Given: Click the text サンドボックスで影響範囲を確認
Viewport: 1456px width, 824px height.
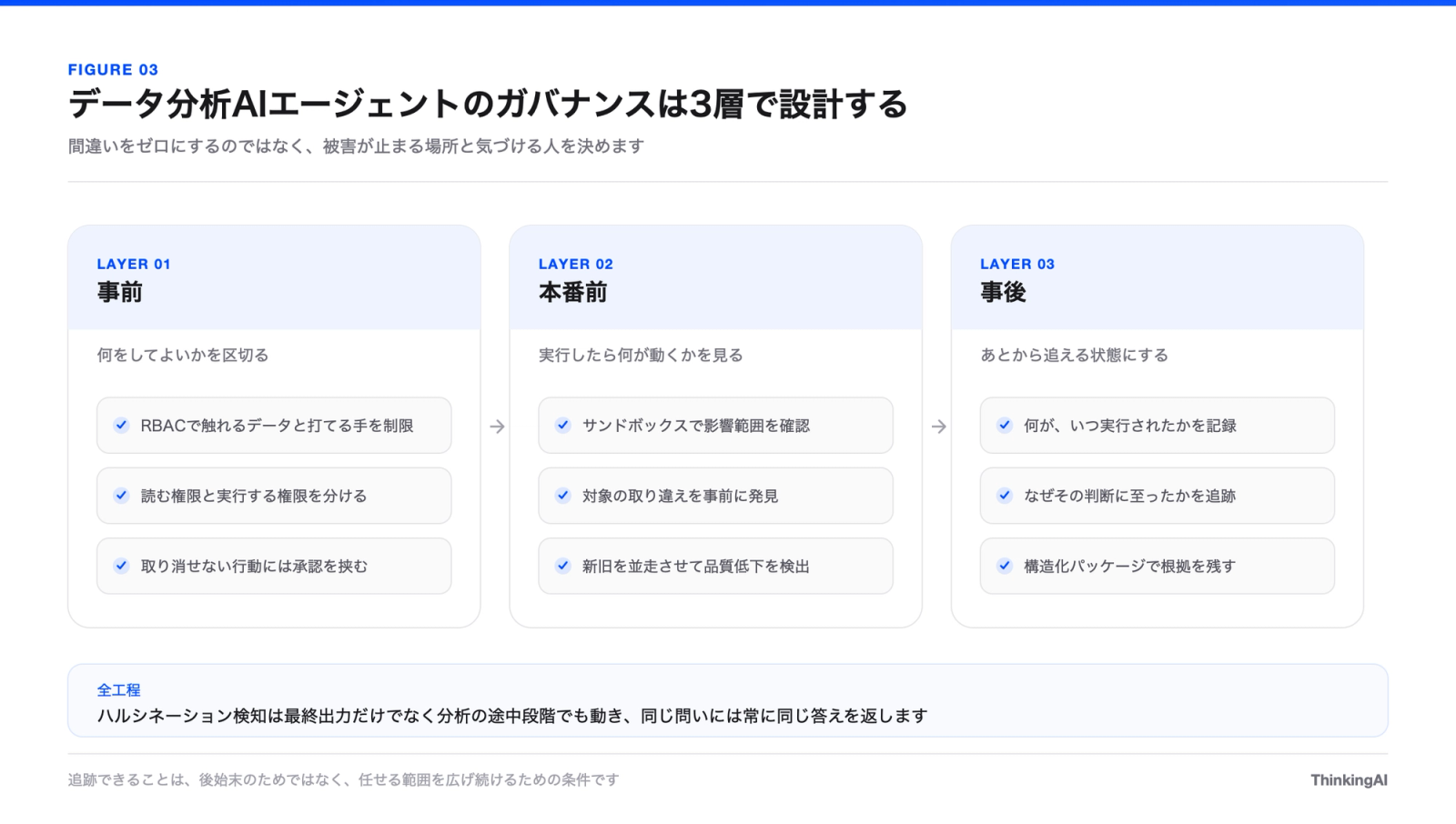Looking at the screenshot, I should point(696,426).
